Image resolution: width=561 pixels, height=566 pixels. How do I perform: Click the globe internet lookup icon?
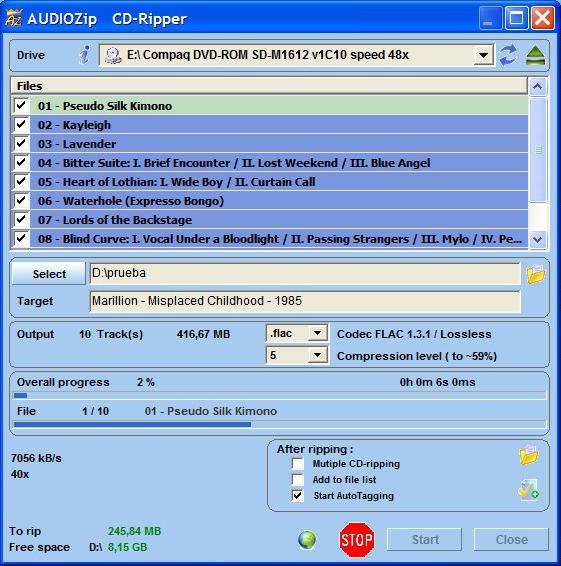point(307,540)
